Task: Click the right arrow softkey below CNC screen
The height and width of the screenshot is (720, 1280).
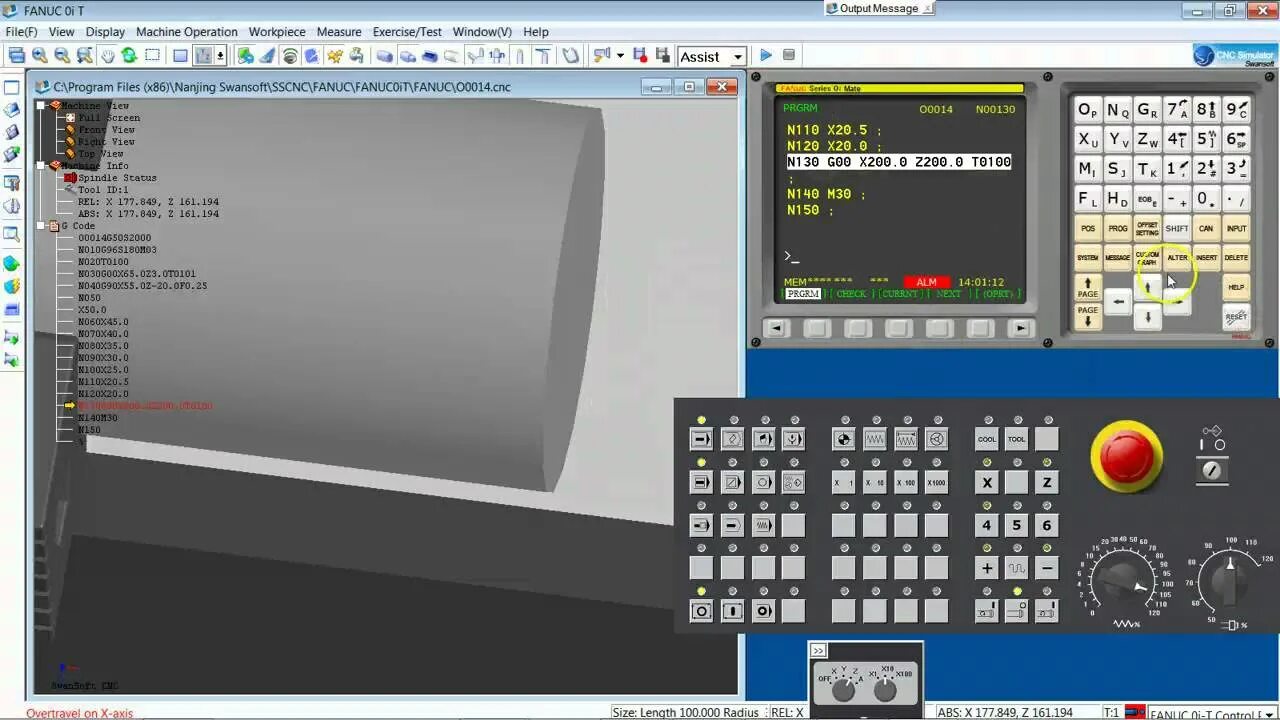Action: point(1020,328)
